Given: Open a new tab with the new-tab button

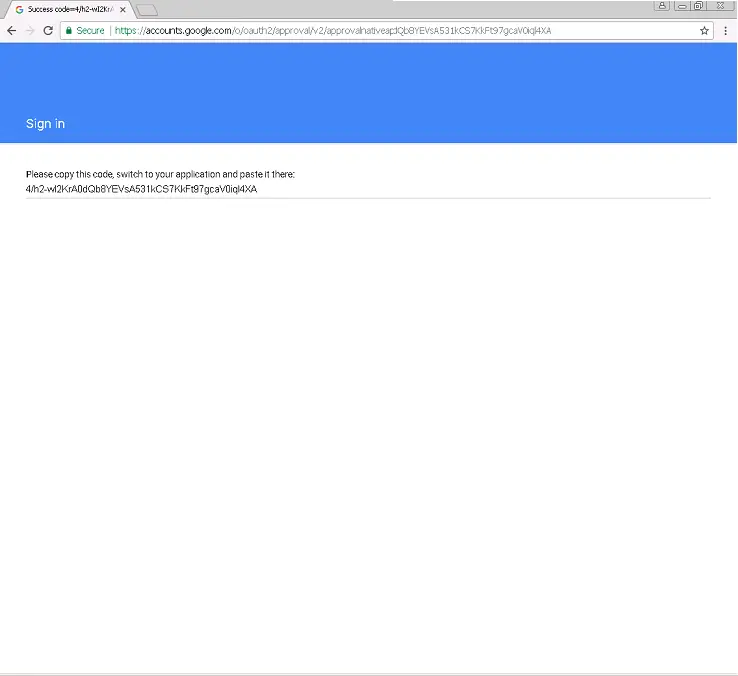Looking at the screenshot, I should coord(147,10).
